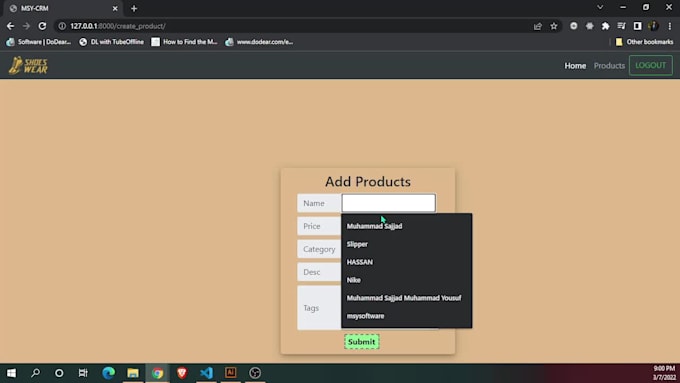Launch Brave browser from taskbar
Screen dimensions: 680x383
(x=182, y=373)
